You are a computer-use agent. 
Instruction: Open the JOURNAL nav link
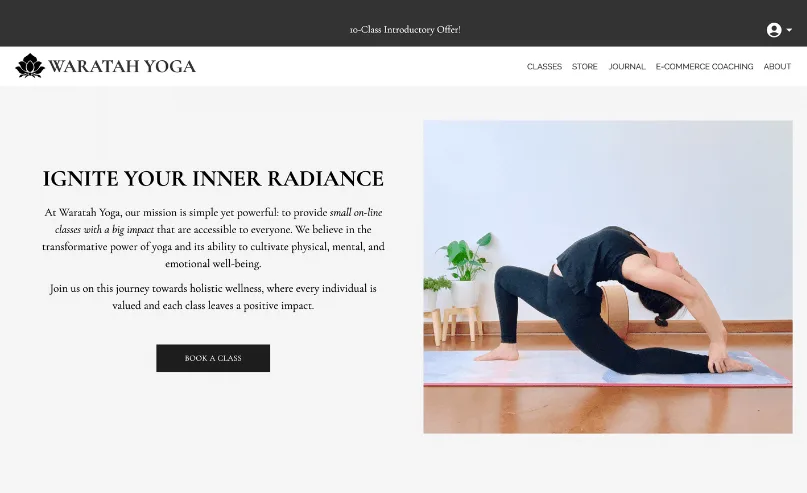coord(627,66)
